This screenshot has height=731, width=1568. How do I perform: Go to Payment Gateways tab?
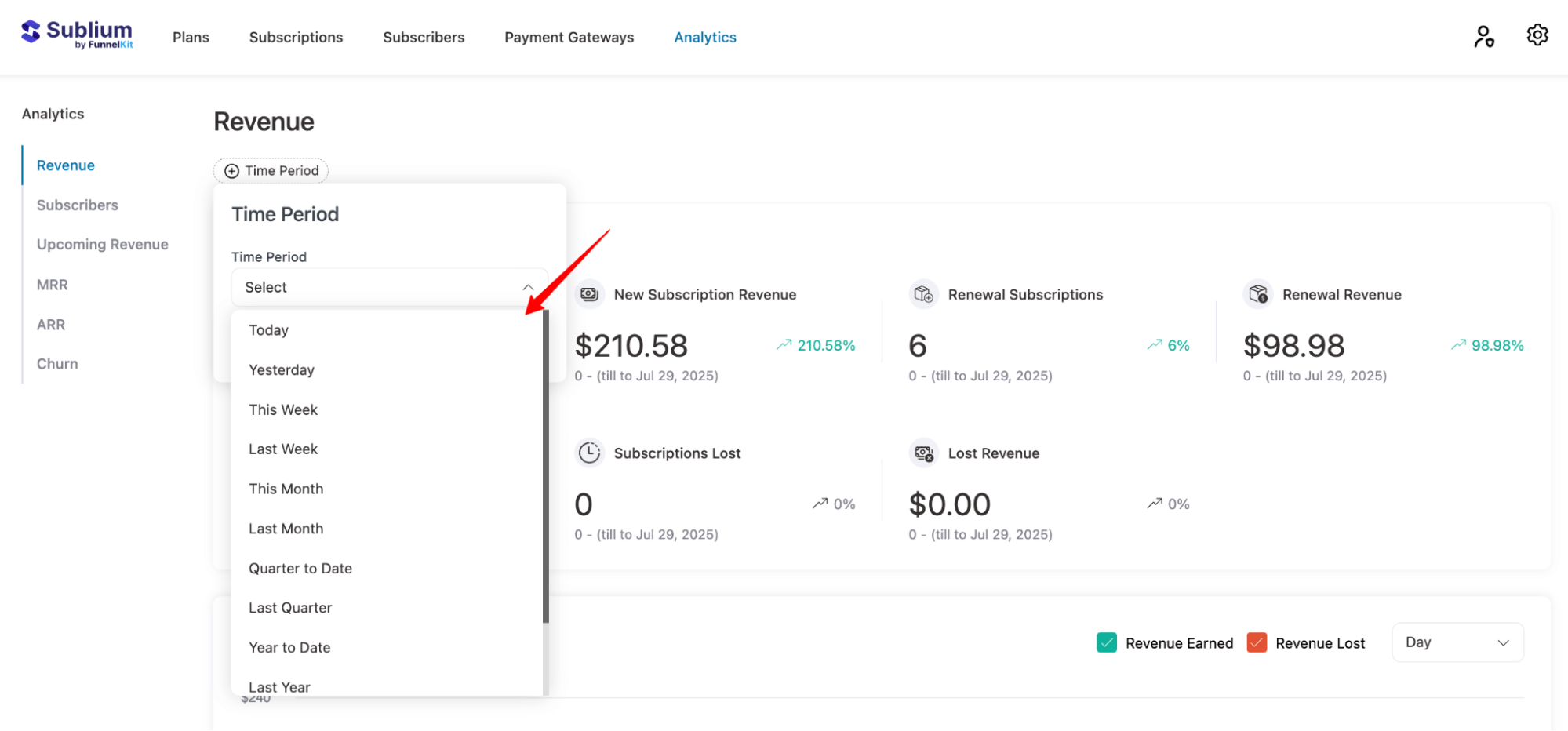tap(569, 38)
